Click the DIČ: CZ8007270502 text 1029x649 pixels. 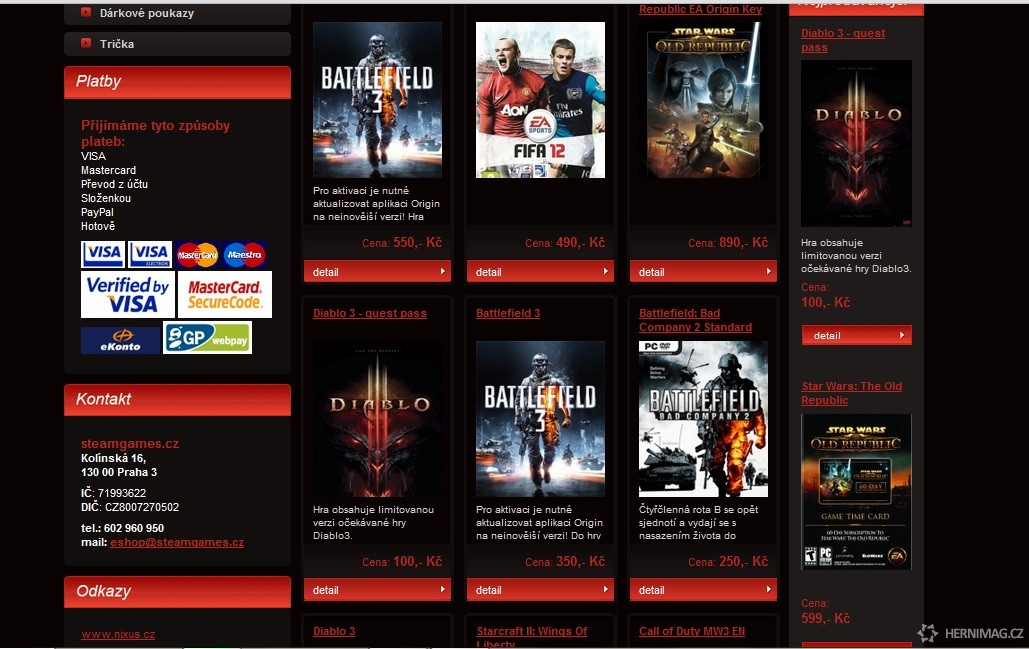130,507
